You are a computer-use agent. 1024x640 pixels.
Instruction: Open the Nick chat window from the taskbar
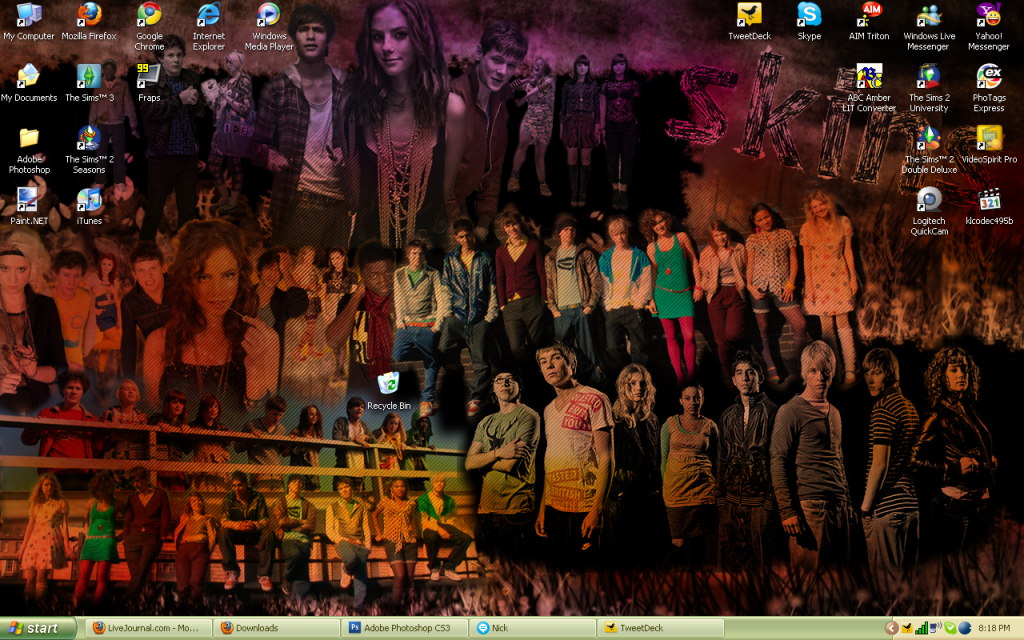[x=533, y=628]
